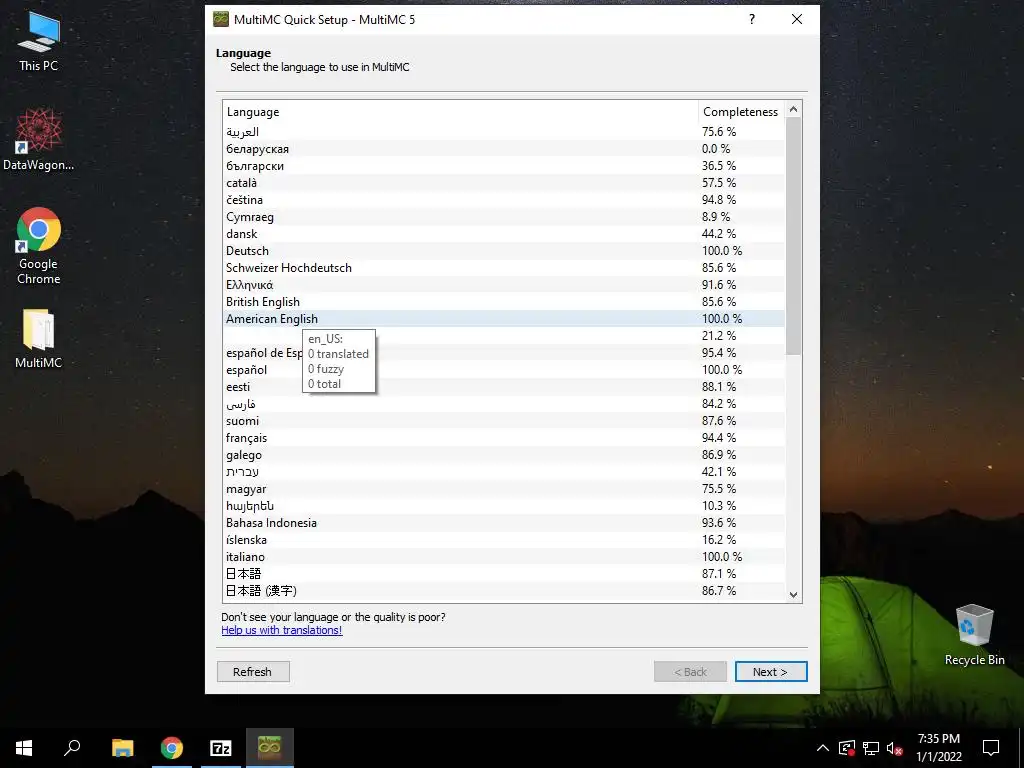Viewport: 1024px width, 768px height.
Task: Click the disabled Back button
Action: (690, 671)
